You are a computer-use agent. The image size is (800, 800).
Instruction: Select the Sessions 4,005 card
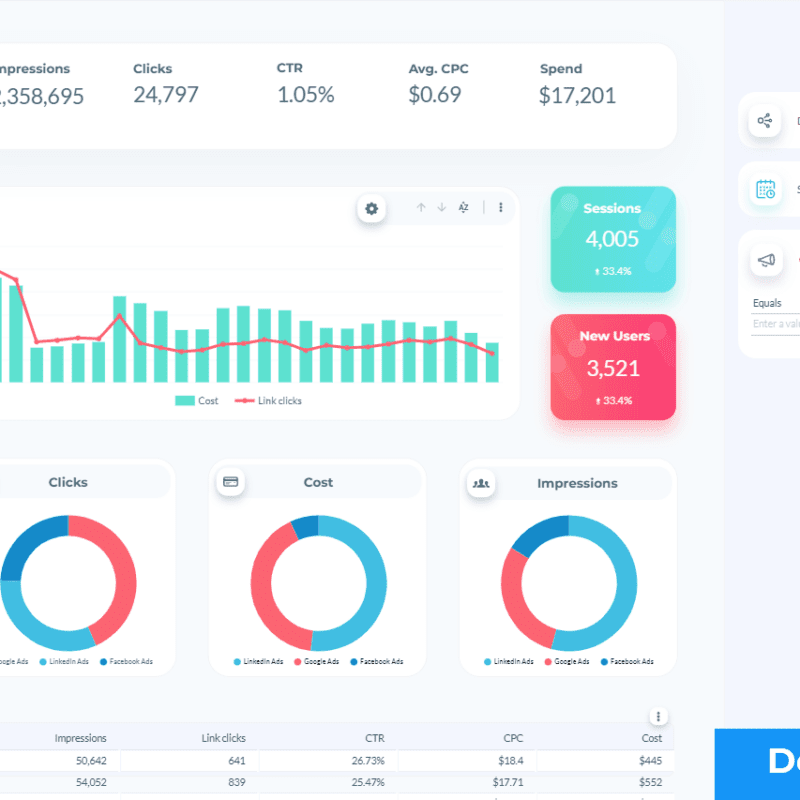613,239
